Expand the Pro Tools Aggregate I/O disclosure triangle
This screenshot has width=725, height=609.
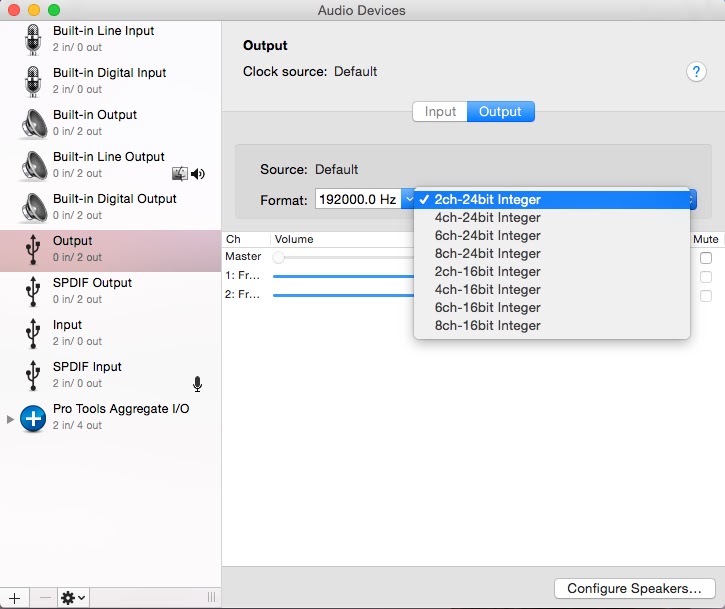[x=10, y=419]
